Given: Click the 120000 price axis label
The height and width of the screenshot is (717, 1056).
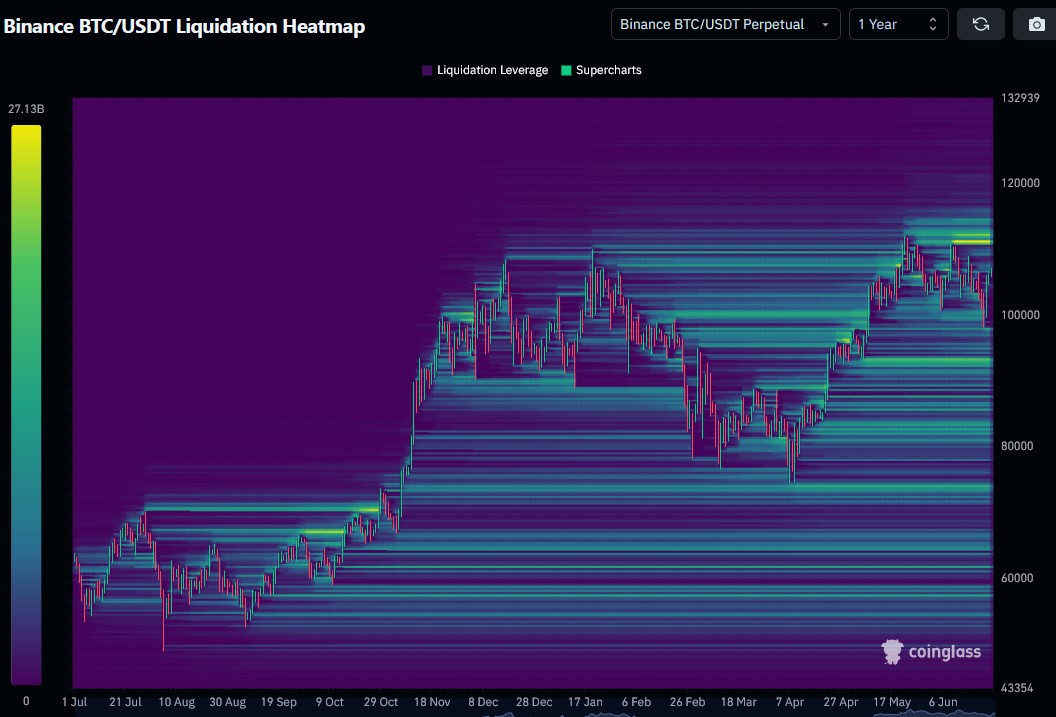Looking at the screenshot, I should (1020, 183).
